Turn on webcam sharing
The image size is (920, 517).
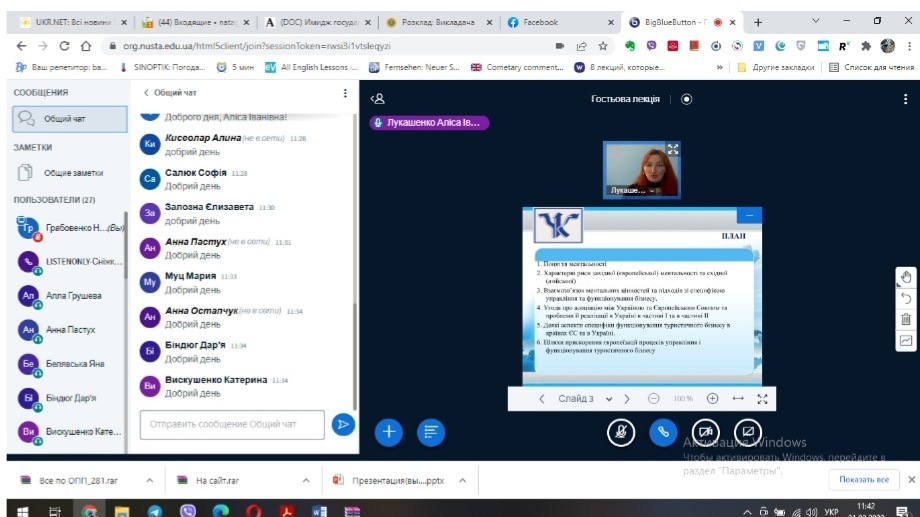[x=706, y=431]
